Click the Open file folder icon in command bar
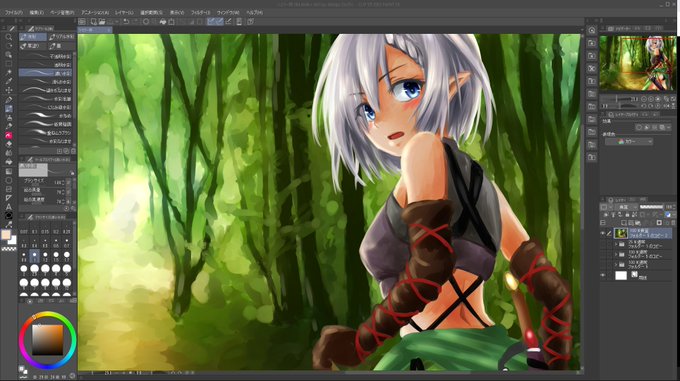The image size is (680, 381). coord(102,21)
